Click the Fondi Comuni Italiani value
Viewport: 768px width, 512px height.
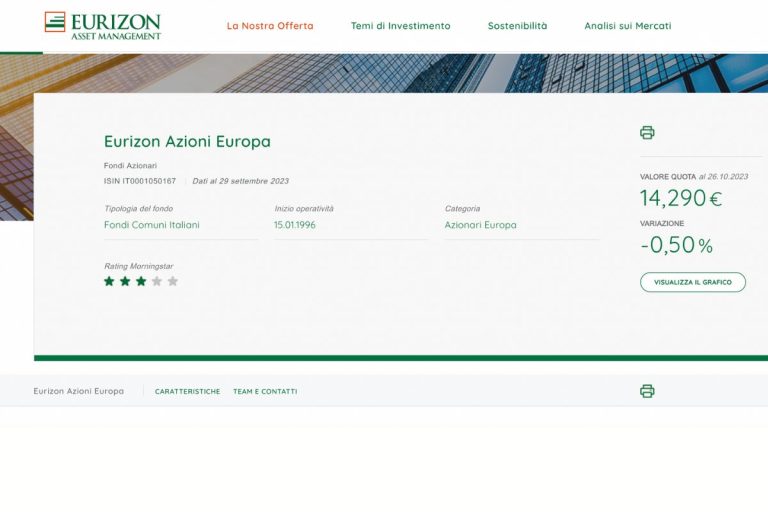tap(152, 225)
